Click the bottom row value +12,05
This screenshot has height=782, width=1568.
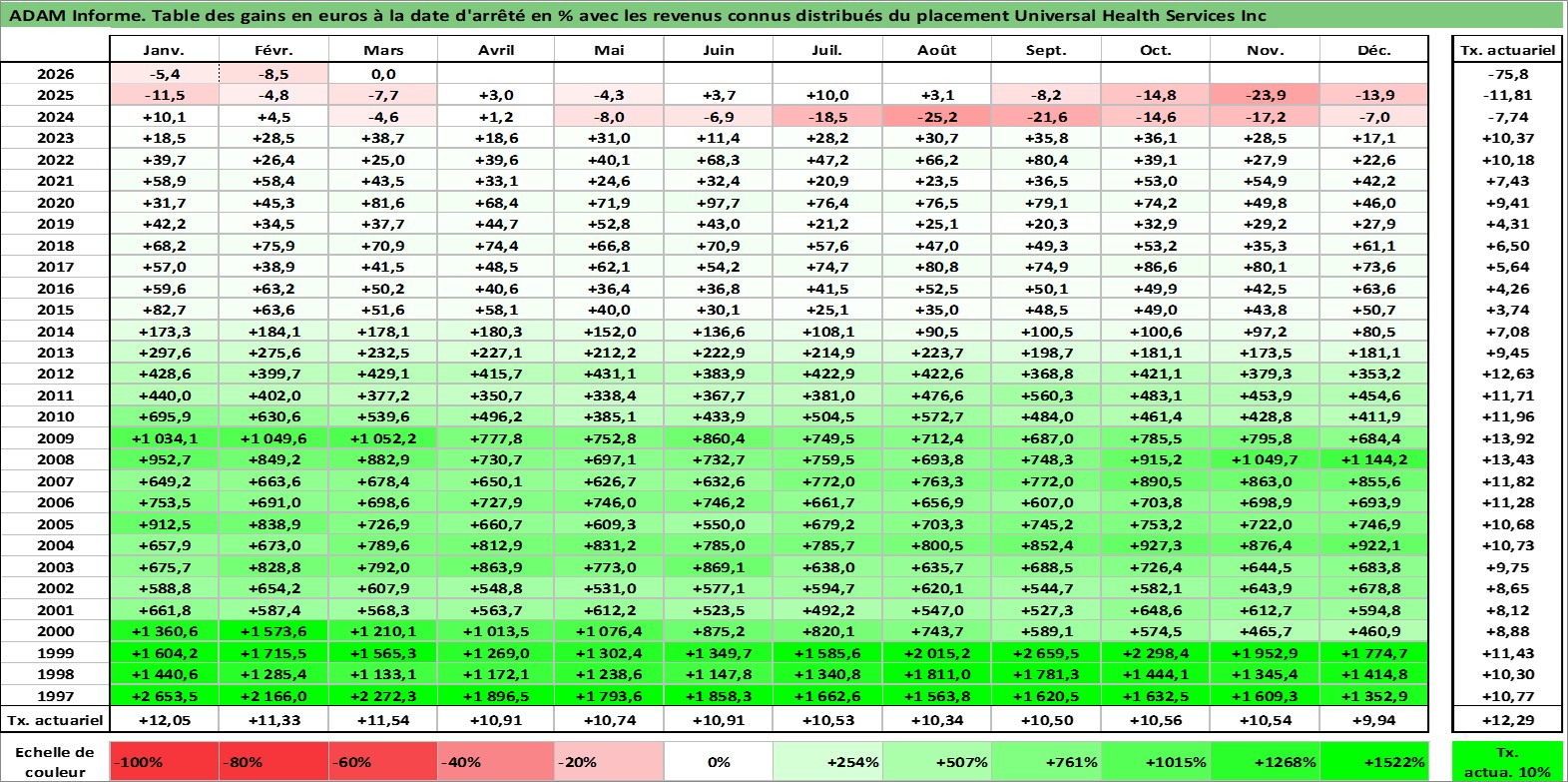tap(164, 720)
